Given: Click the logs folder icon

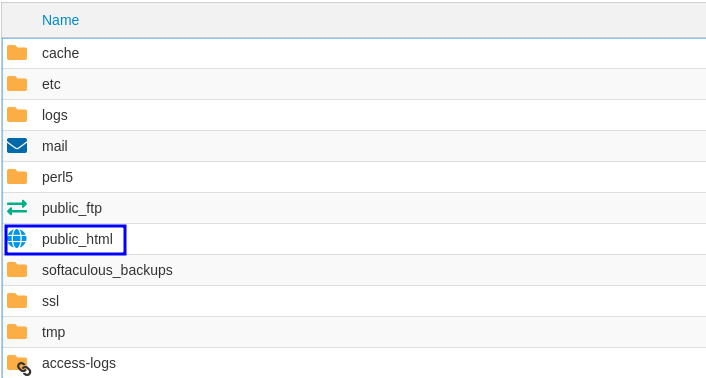Looking at the screenshot, I should coord(17,115).
